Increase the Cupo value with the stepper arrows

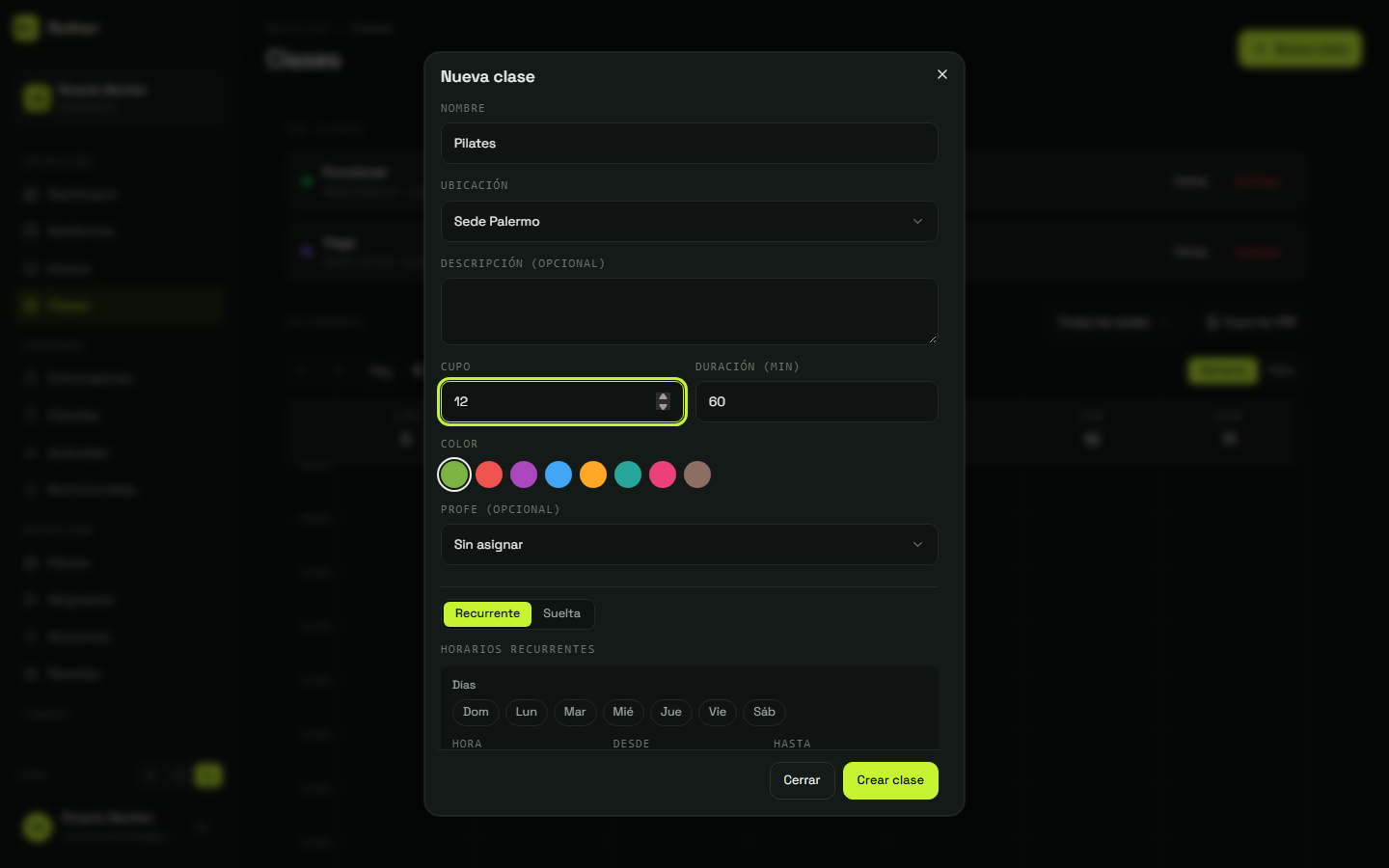(x=663, y=396)
